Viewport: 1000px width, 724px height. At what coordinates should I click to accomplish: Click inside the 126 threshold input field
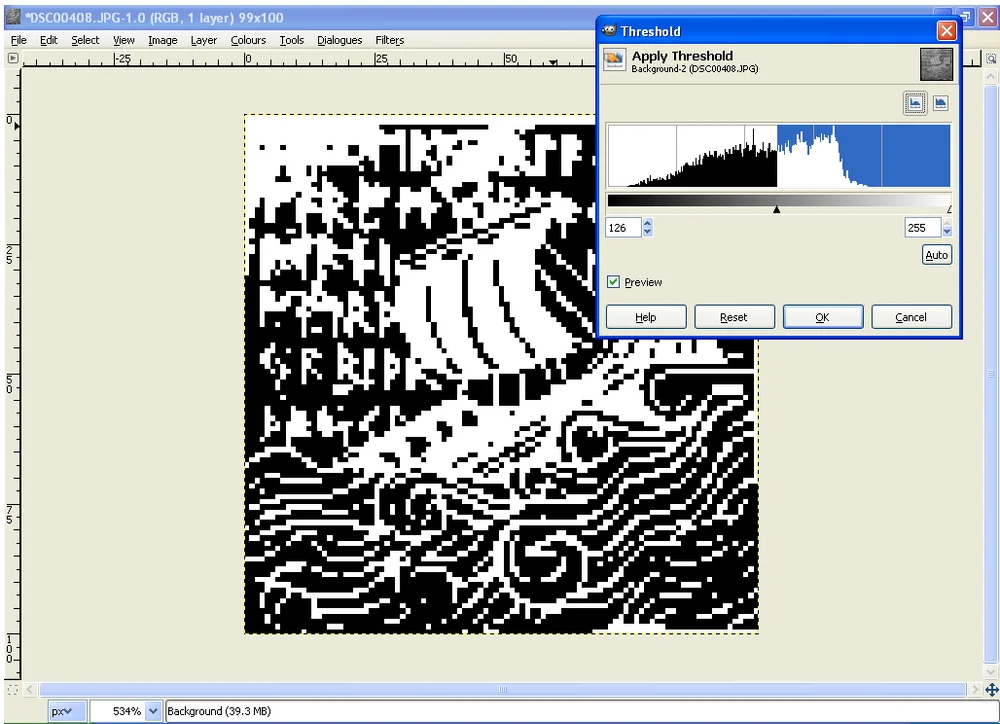coord(622,227)
